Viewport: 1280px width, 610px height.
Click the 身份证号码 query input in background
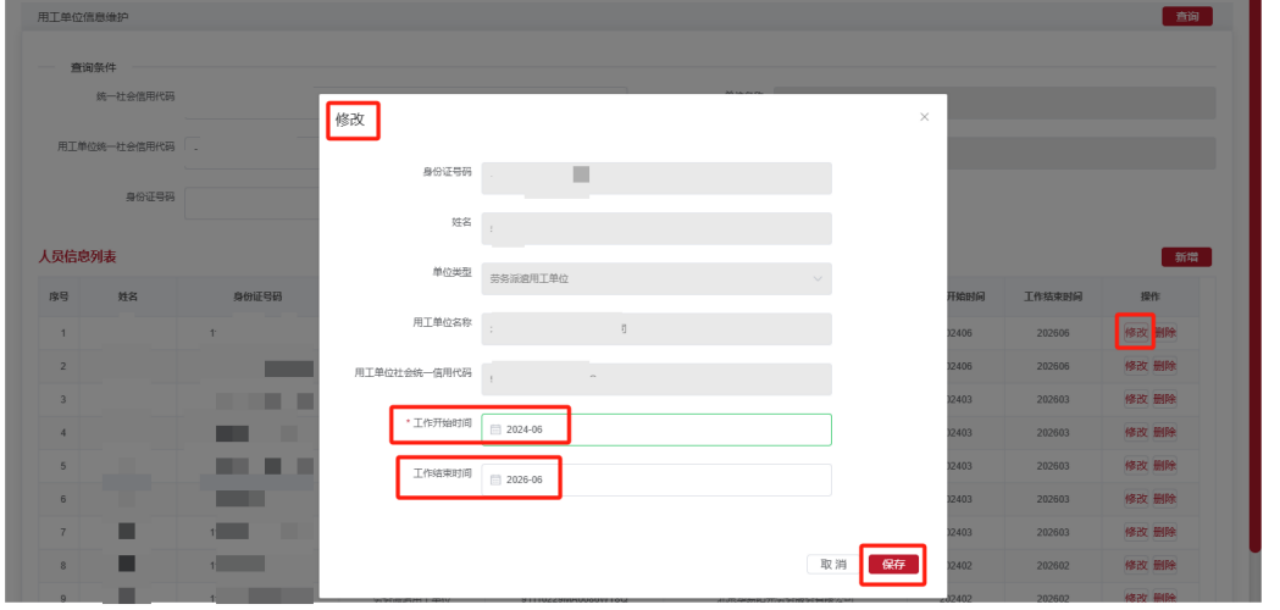tap(250, 201)
